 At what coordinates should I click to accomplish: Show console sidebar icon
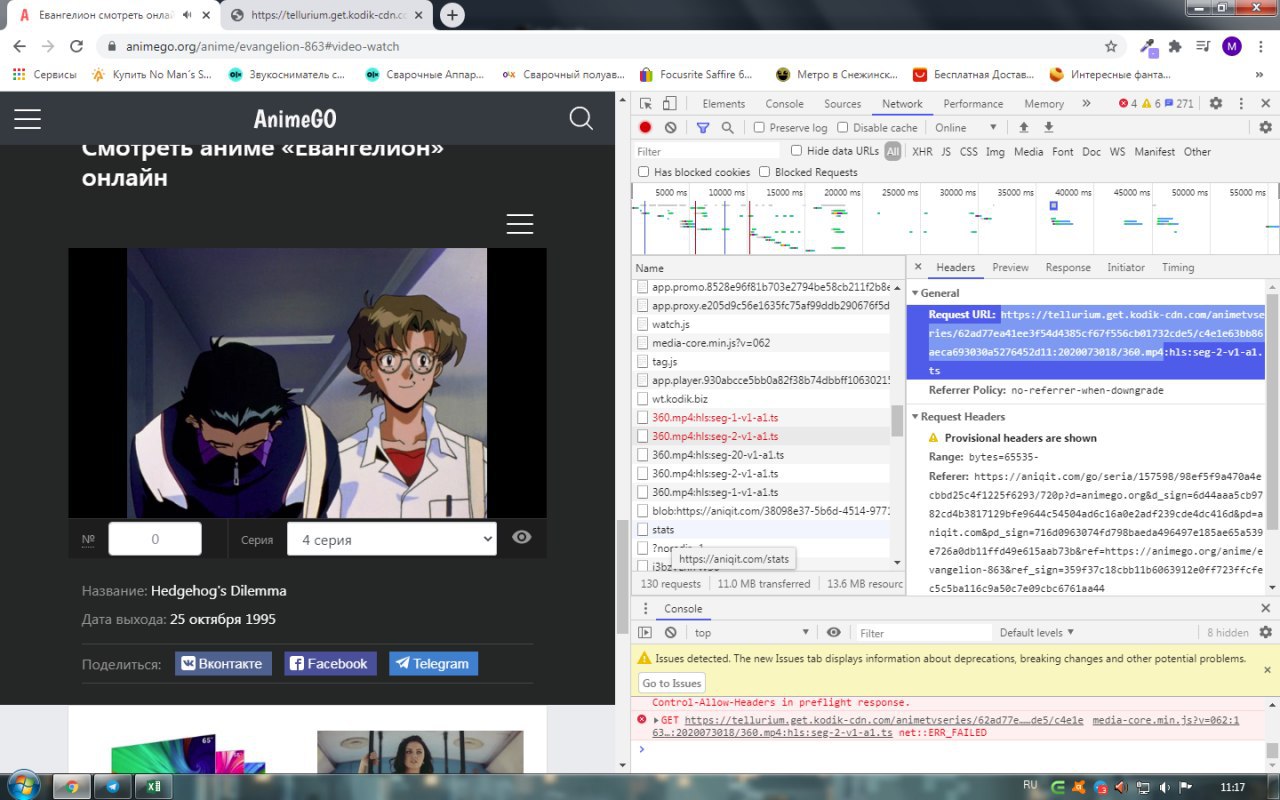[x=645, y=632]
